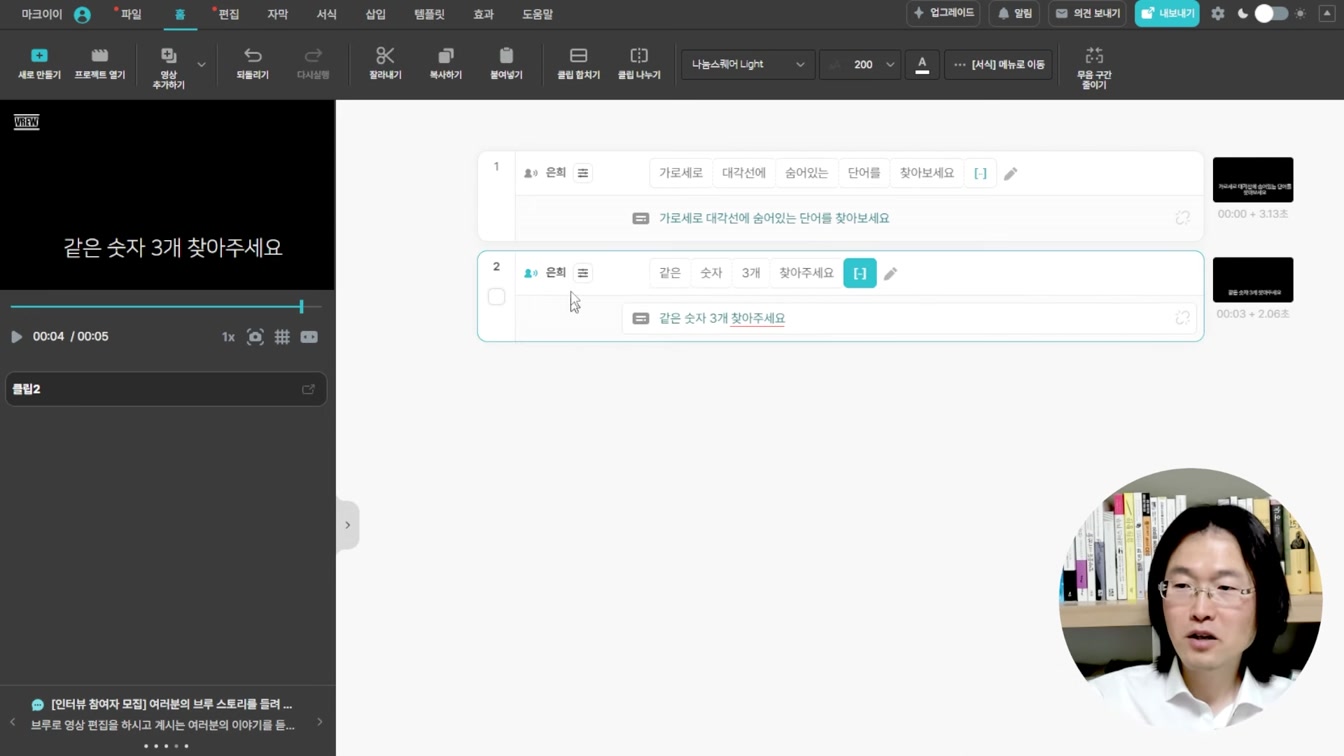1344x756 pixels.
Task: Collapse the ribbon with the top-right chevron
Action: coord(1328,14)
